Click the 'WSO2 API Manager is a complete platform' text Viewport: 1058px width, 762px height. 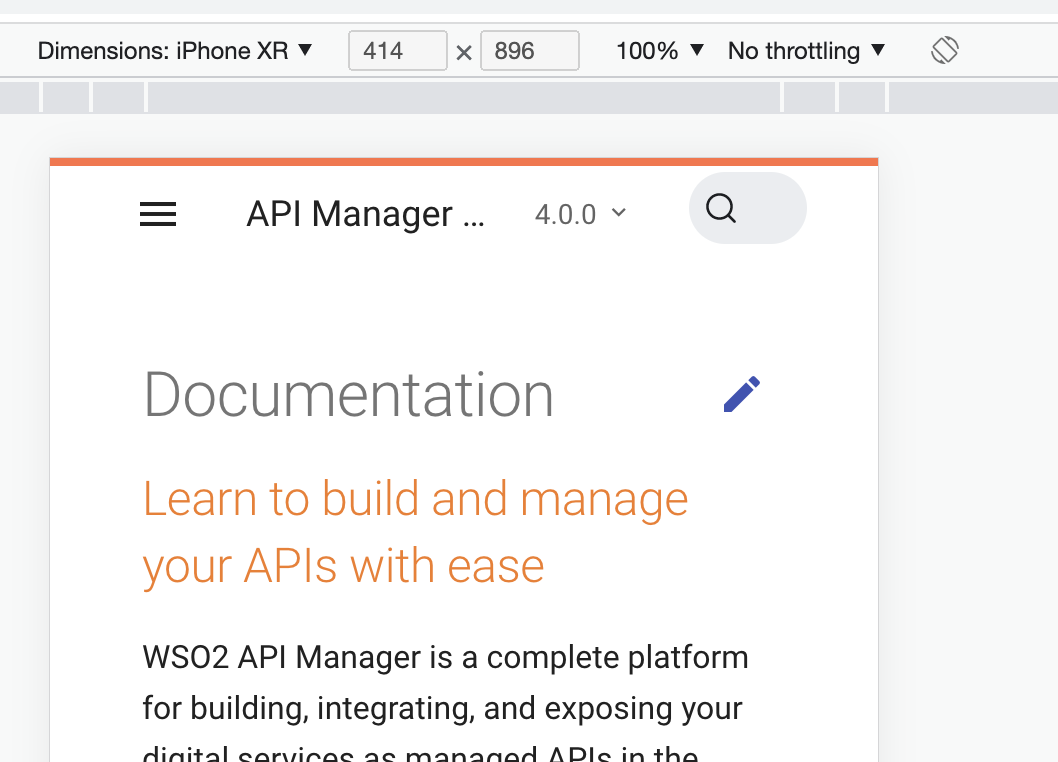[x=445, y=657]
